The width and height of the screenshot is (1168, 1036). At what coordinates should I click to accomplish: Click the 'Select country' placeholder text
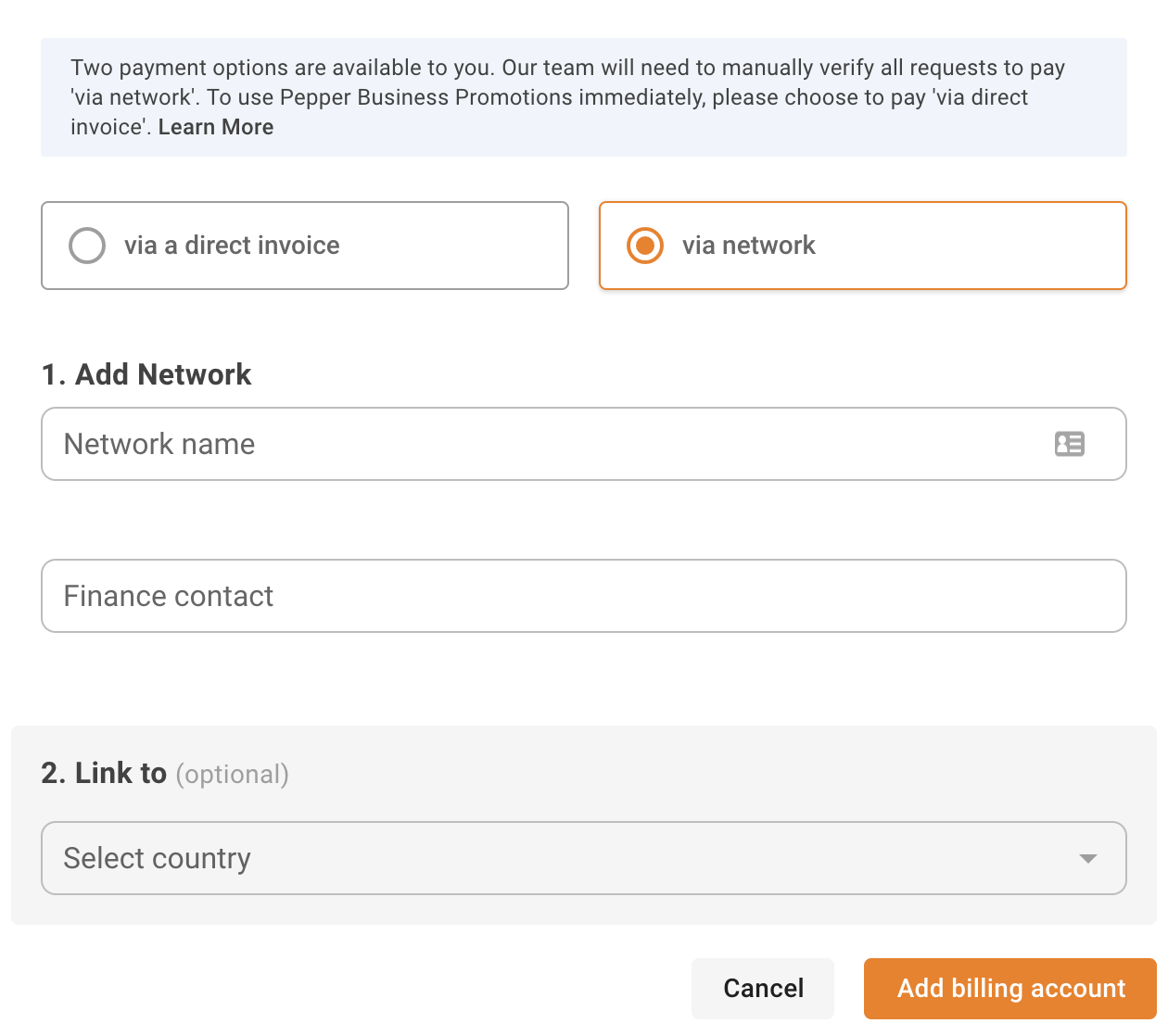[x=158, y=858]
